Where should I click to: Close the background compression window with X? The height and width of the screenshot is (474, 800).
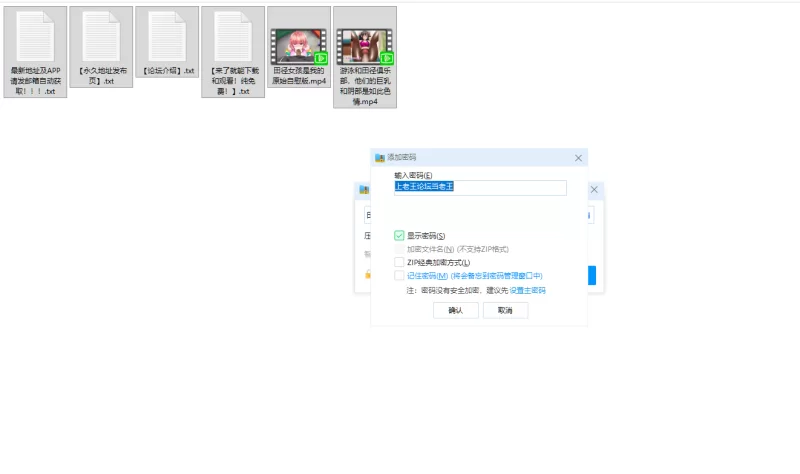594,189
